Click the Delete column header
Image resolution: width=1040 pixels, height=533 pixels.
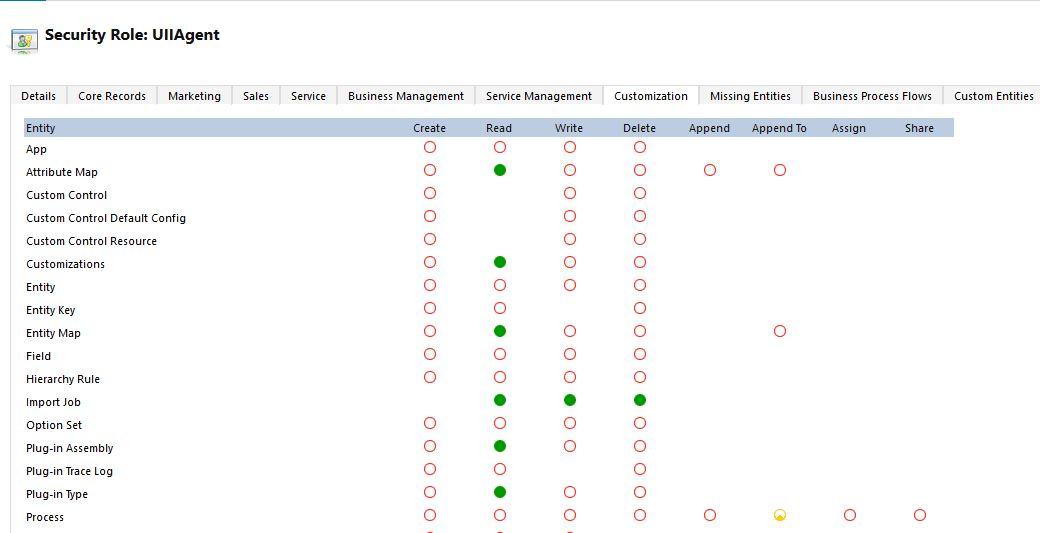639,128
